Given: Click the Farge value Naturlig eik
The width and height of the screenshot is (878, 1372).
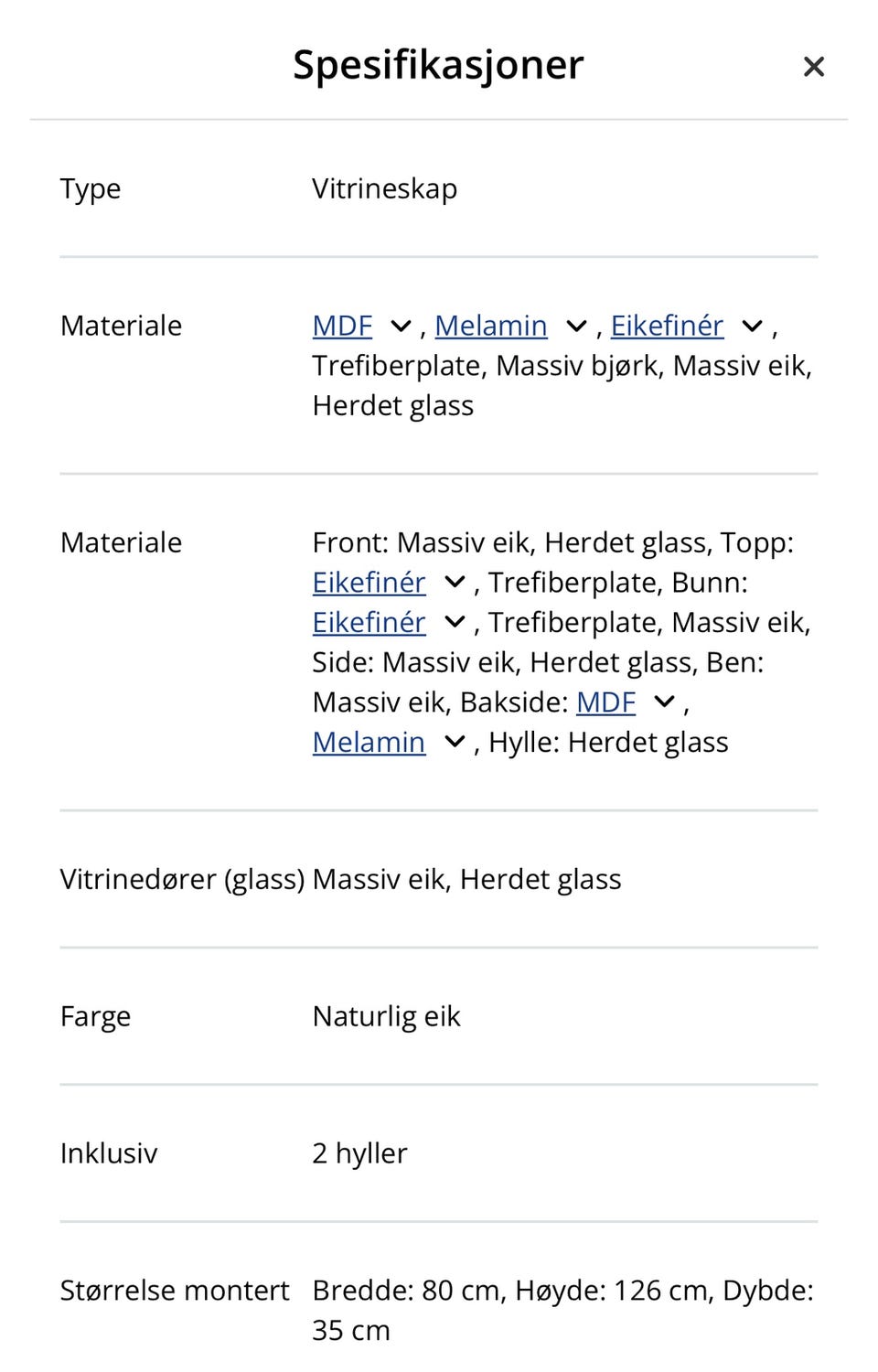Looking at the screenshot, I should click(386, 1016).
